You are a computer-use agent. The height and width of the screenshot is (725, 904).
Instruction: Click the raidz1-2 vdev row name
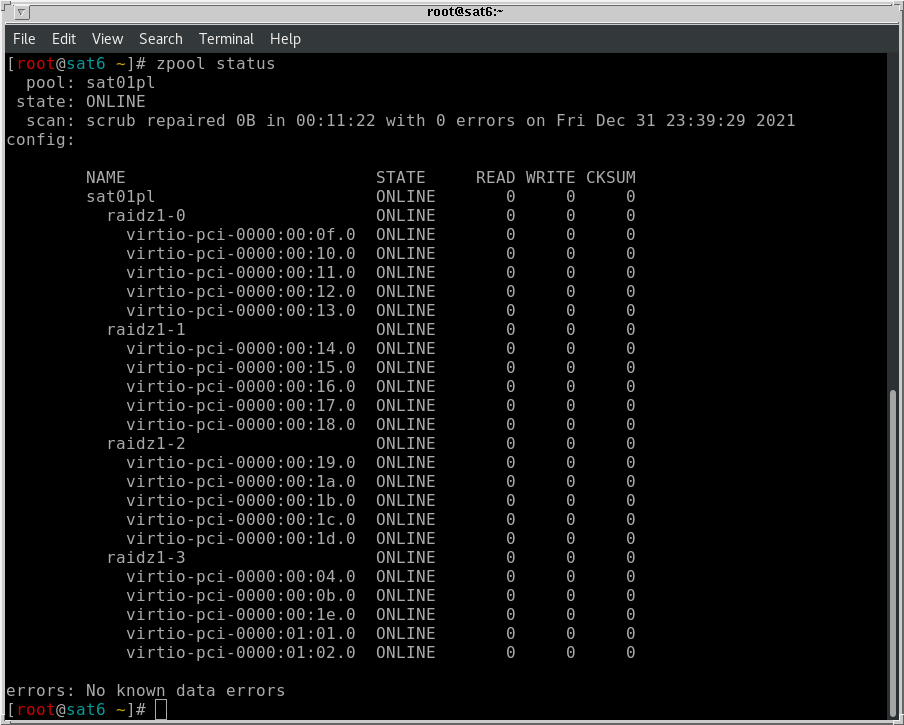click(146, 444)
